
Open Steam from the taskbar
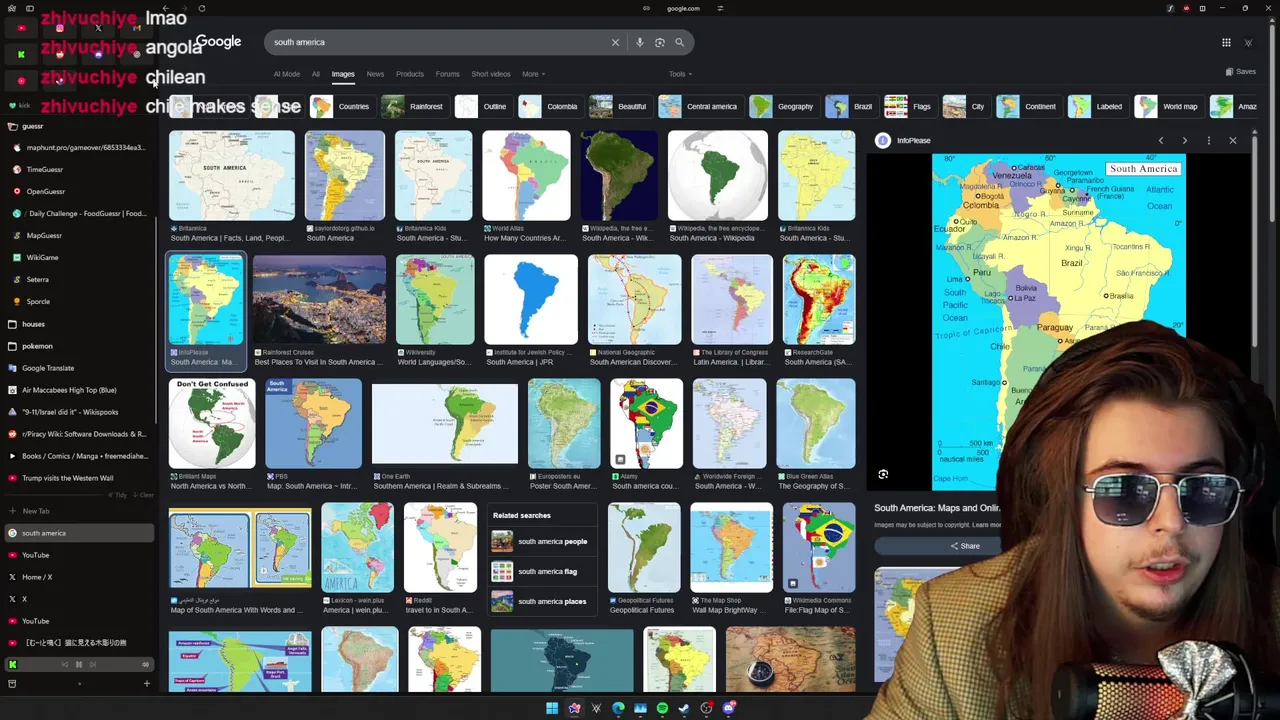[684, 708]
